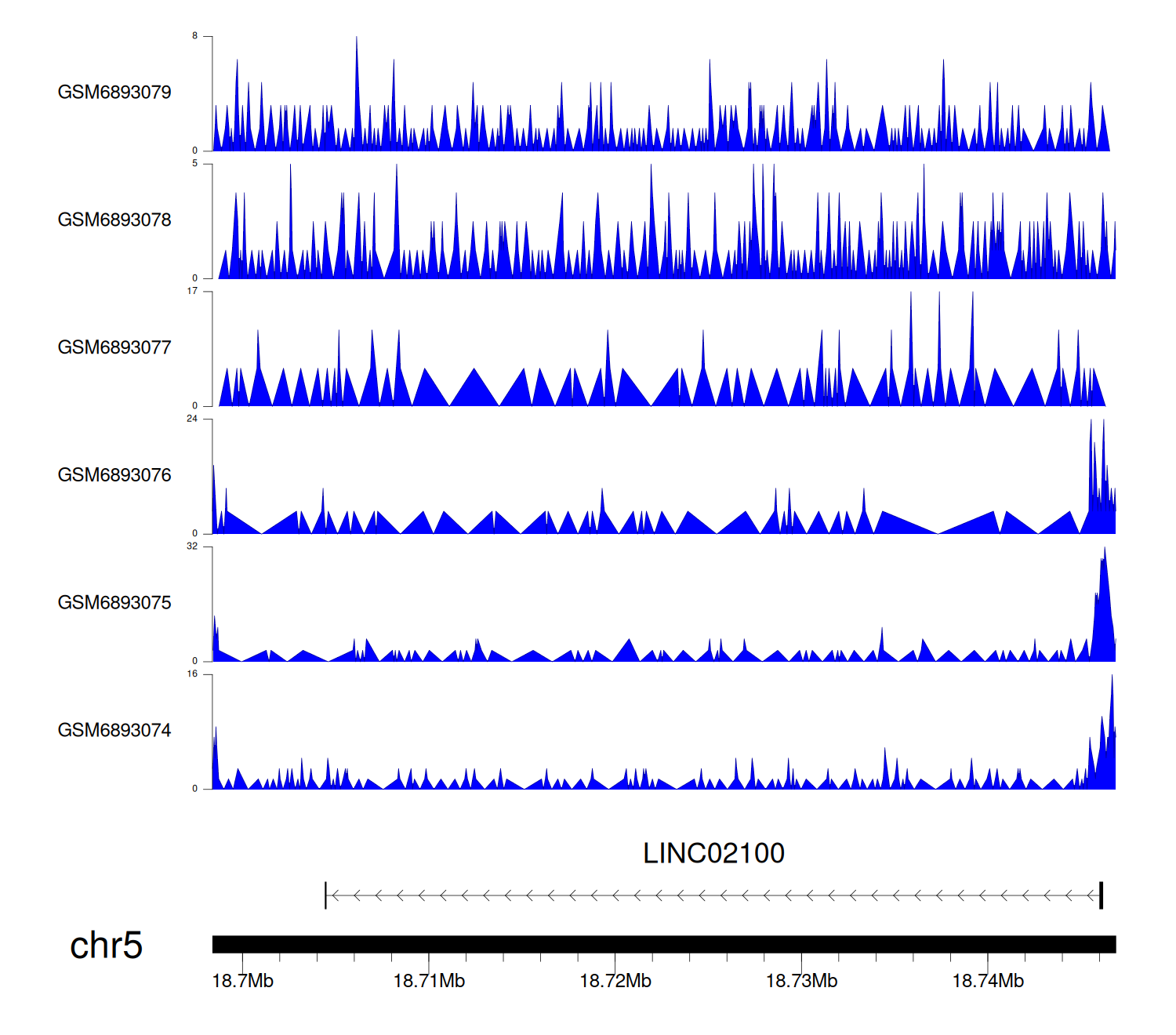The width and height of the screenshot is (1176, 1035).
Task: Click the y-axis maximum 17 label
Action: click(192, 291)
